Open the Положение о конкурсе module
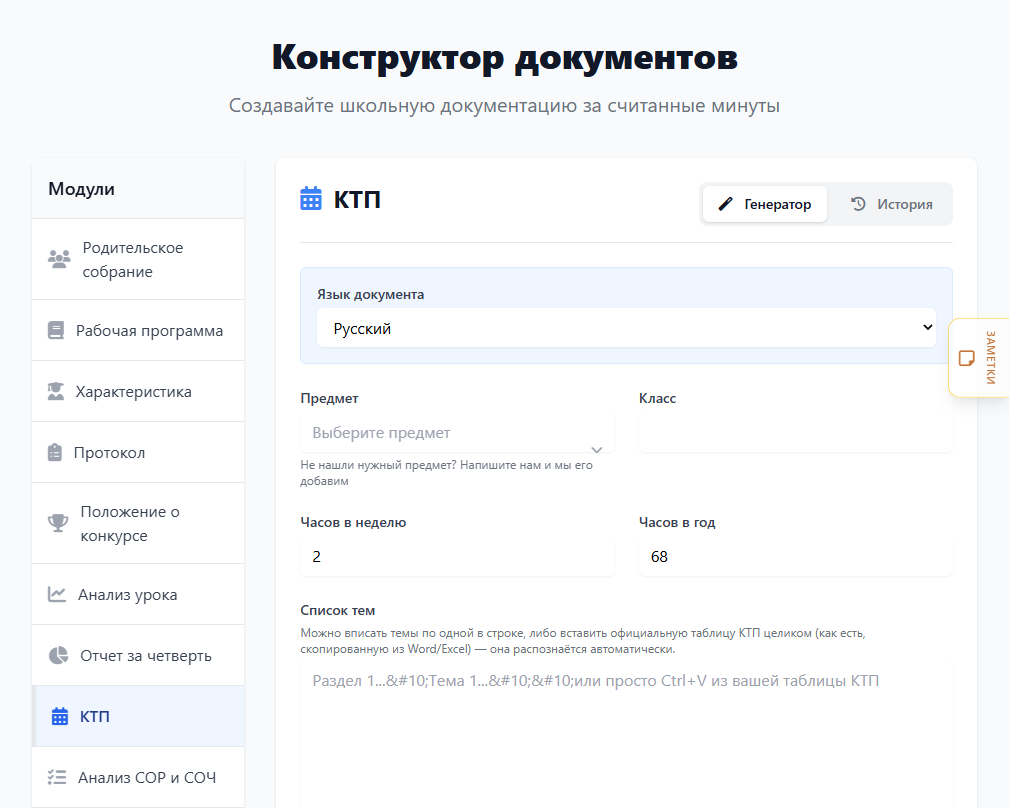 [138, 523]
